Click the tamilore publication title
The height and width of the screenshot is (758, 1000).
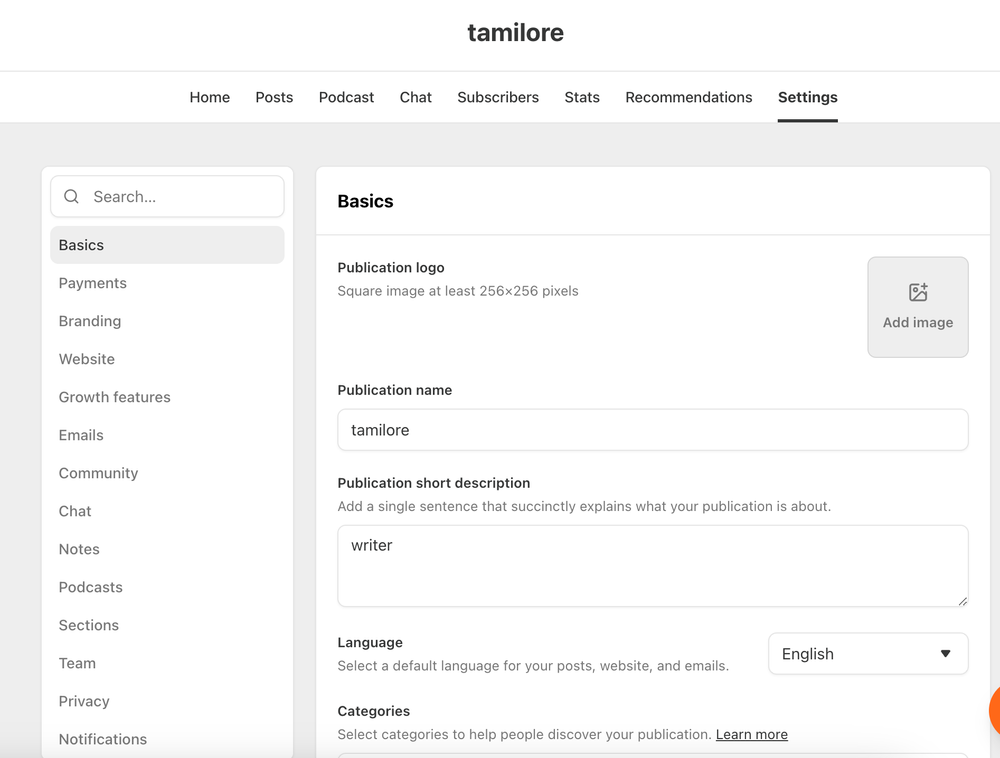(x=515, y=32)
